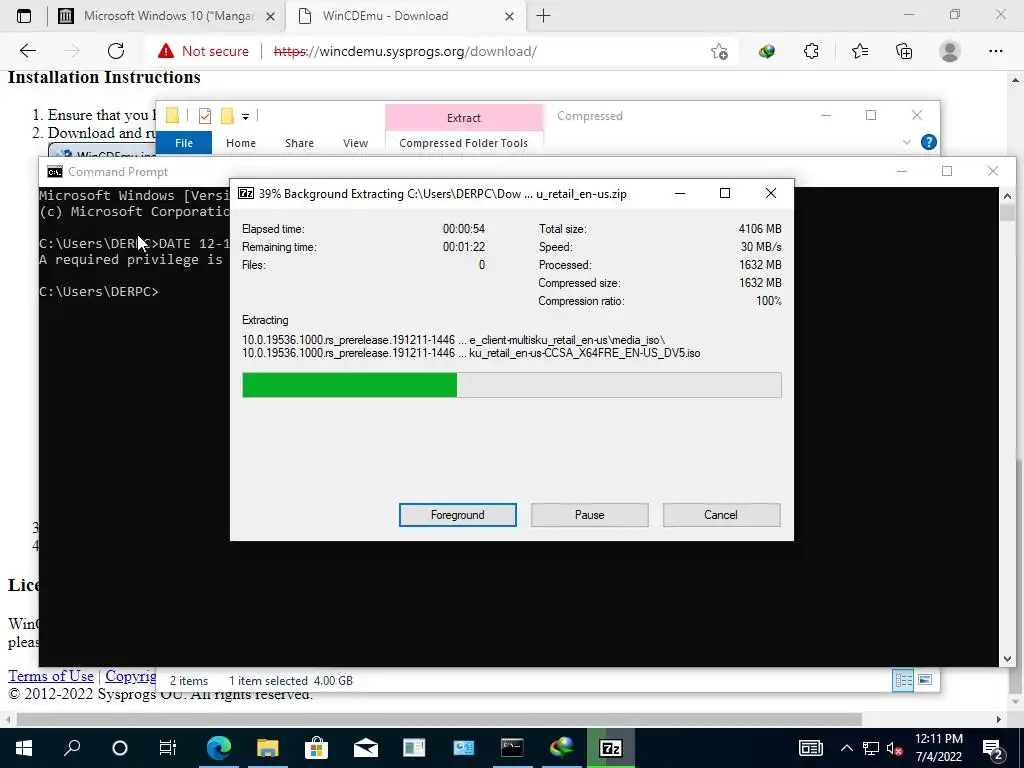The height and width of the screenshot is (768, 1024).
Task: Pause the 7-Zip extraction
Action: point(590,515)
